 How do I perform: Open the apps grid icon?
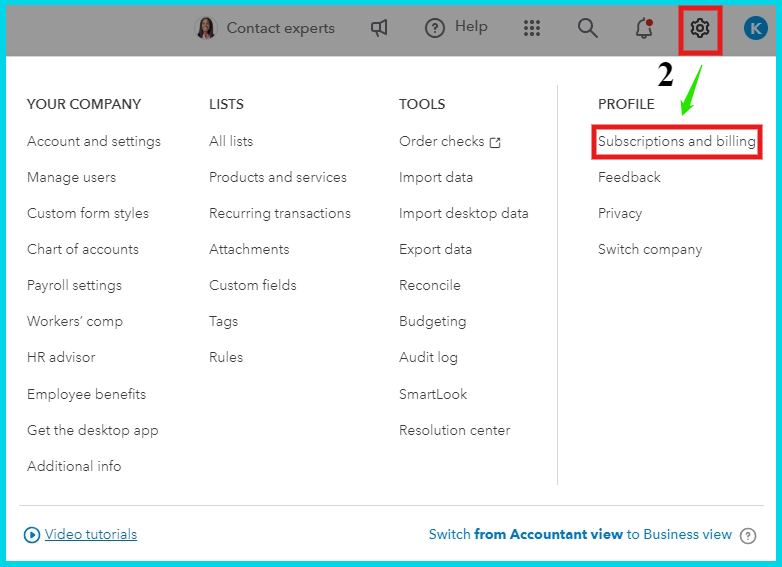532,28
